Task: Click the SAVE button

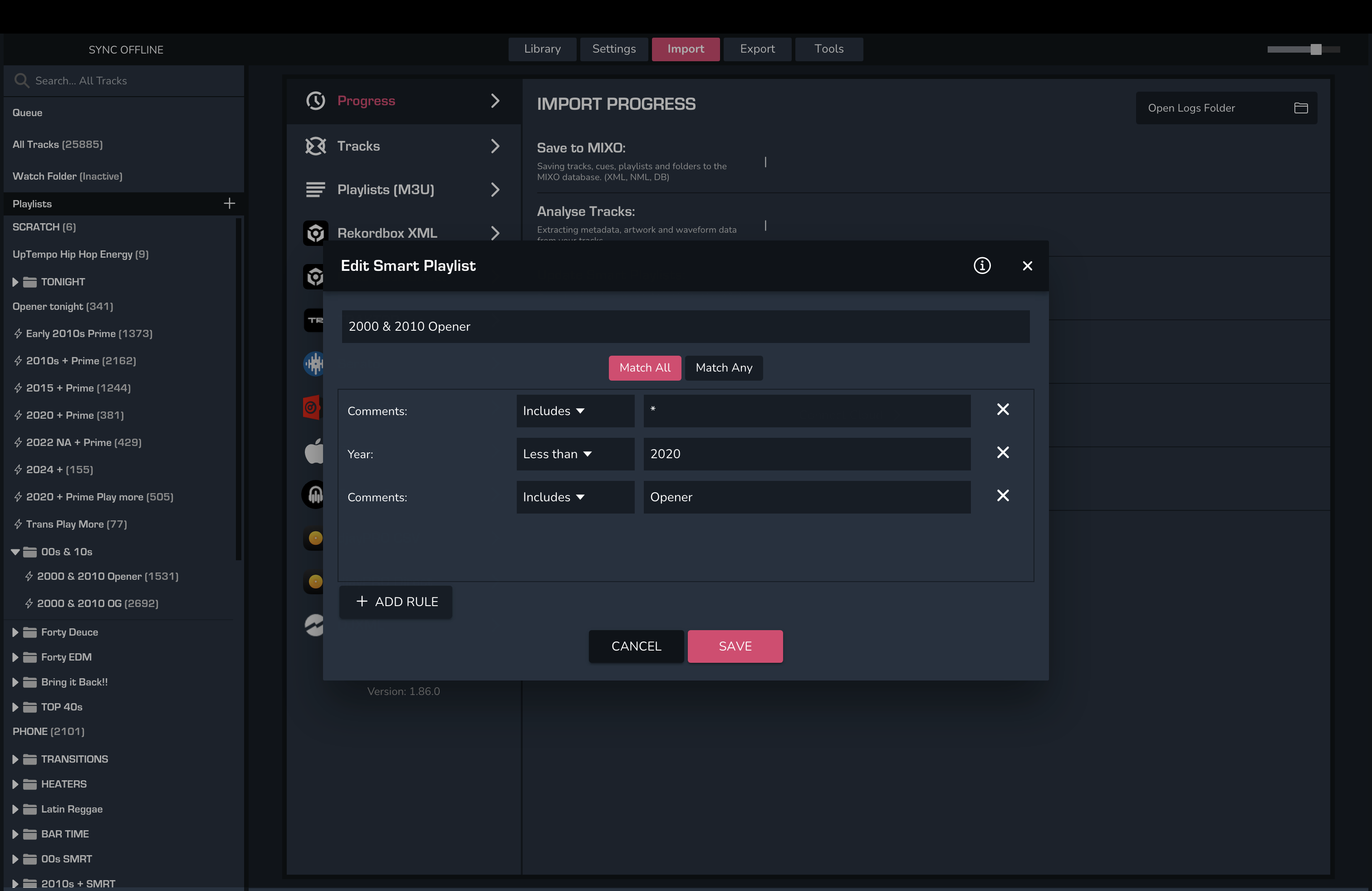Action: pos(735,646)
